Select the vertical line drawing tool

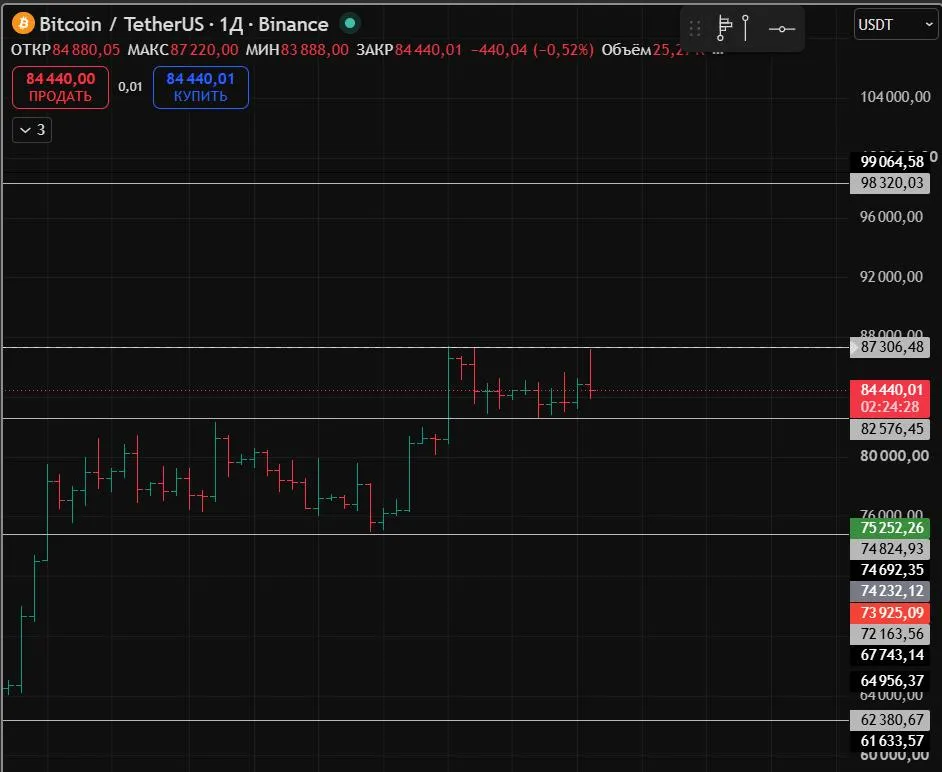tap(746, 28)
